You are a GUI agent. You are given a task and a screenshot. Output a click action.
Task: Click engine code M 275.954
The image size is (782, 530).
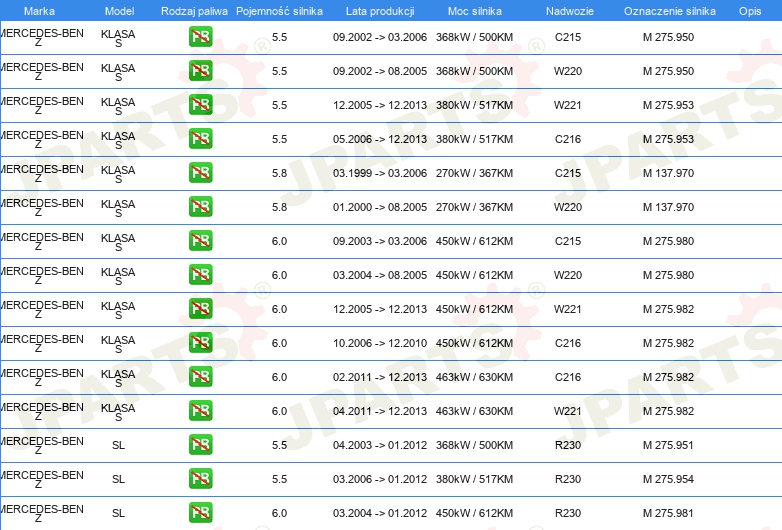coord(668,479)
